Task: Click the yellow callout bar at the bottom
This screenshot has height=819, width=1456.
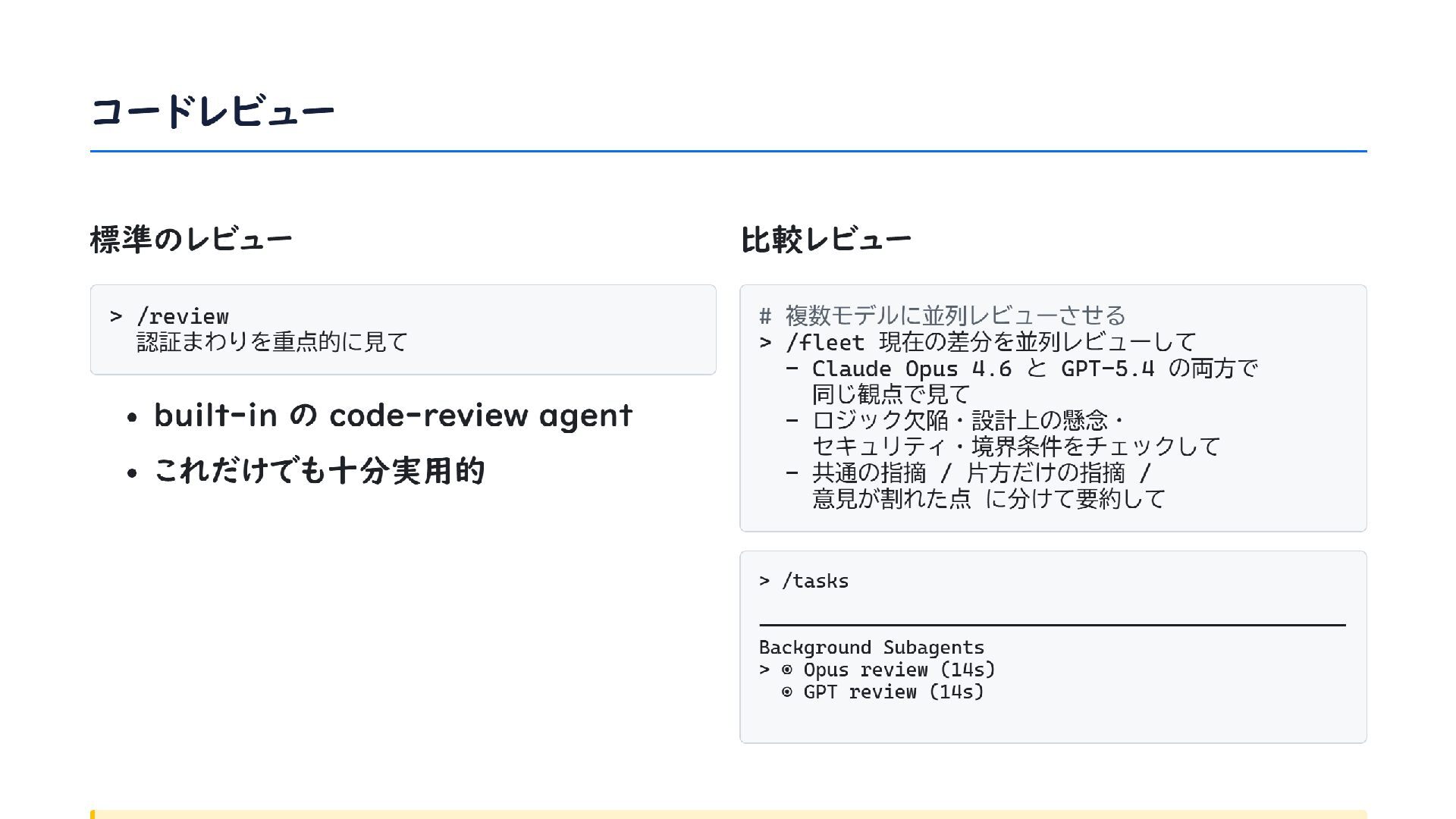Action: click(x=728, y=814)
